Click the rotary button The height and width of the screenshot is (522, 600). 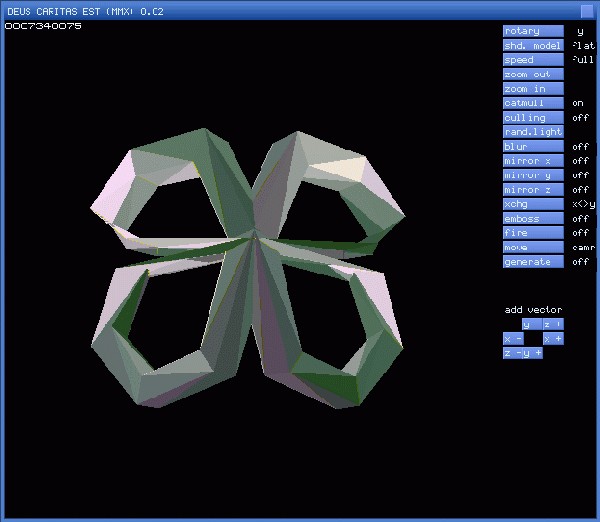coord(533,31)
